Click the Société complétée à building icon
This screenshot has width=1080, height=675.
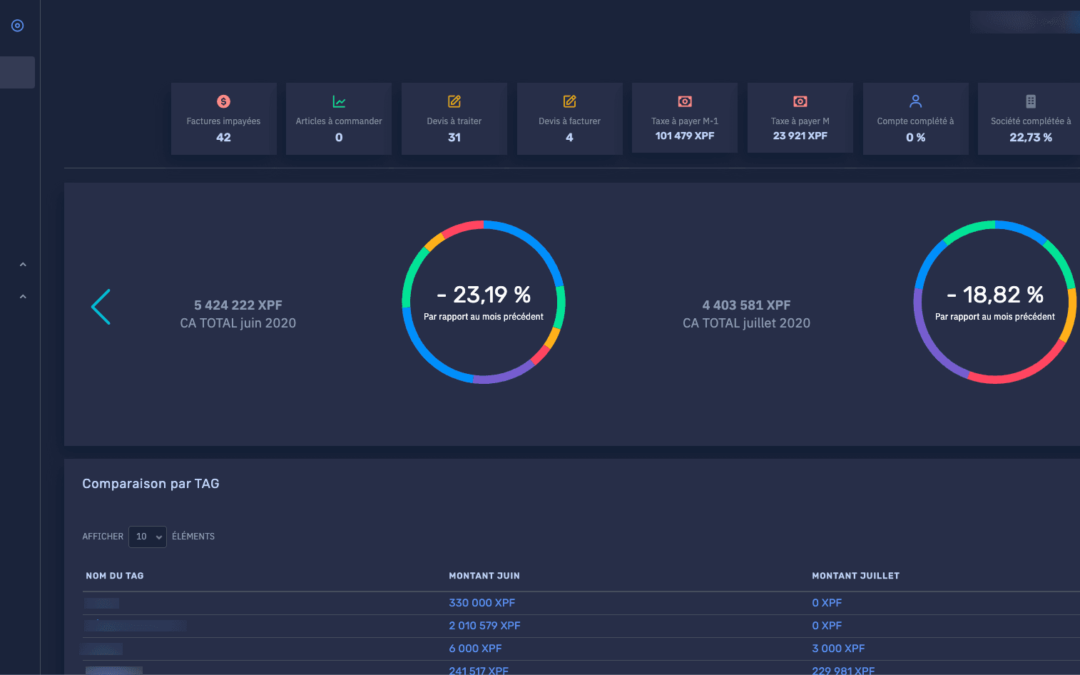[1031, 102]
